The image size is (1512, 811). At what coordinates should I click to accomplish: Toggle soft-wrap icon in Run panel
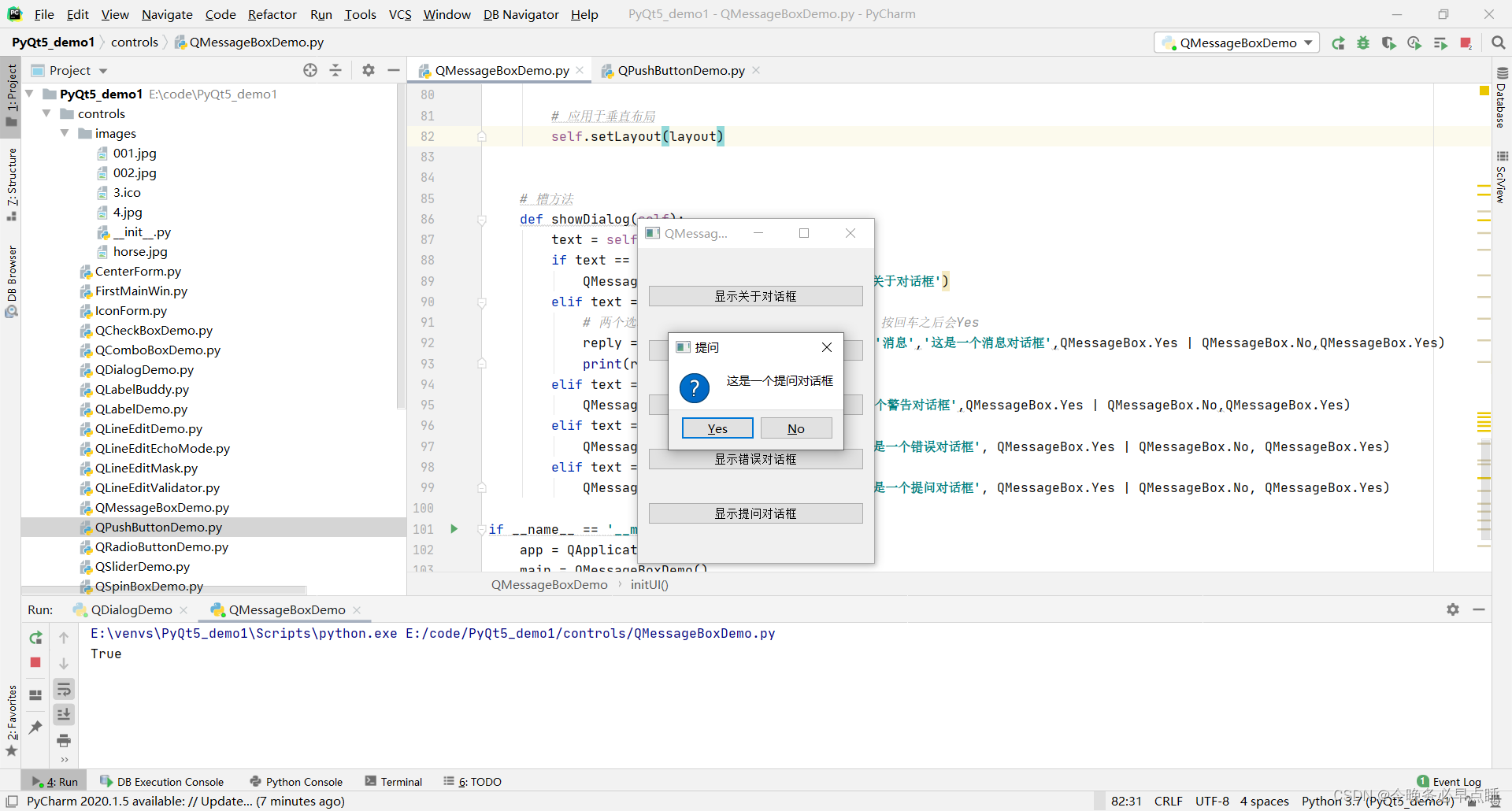64,690
